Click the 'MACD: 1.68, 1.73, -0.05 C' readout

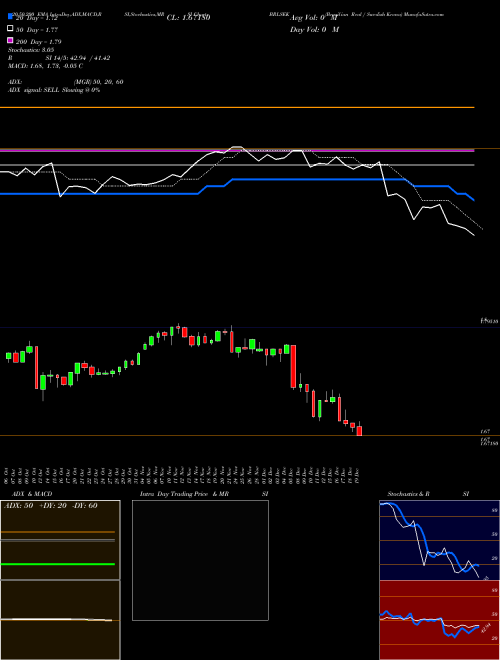(45, 66)
